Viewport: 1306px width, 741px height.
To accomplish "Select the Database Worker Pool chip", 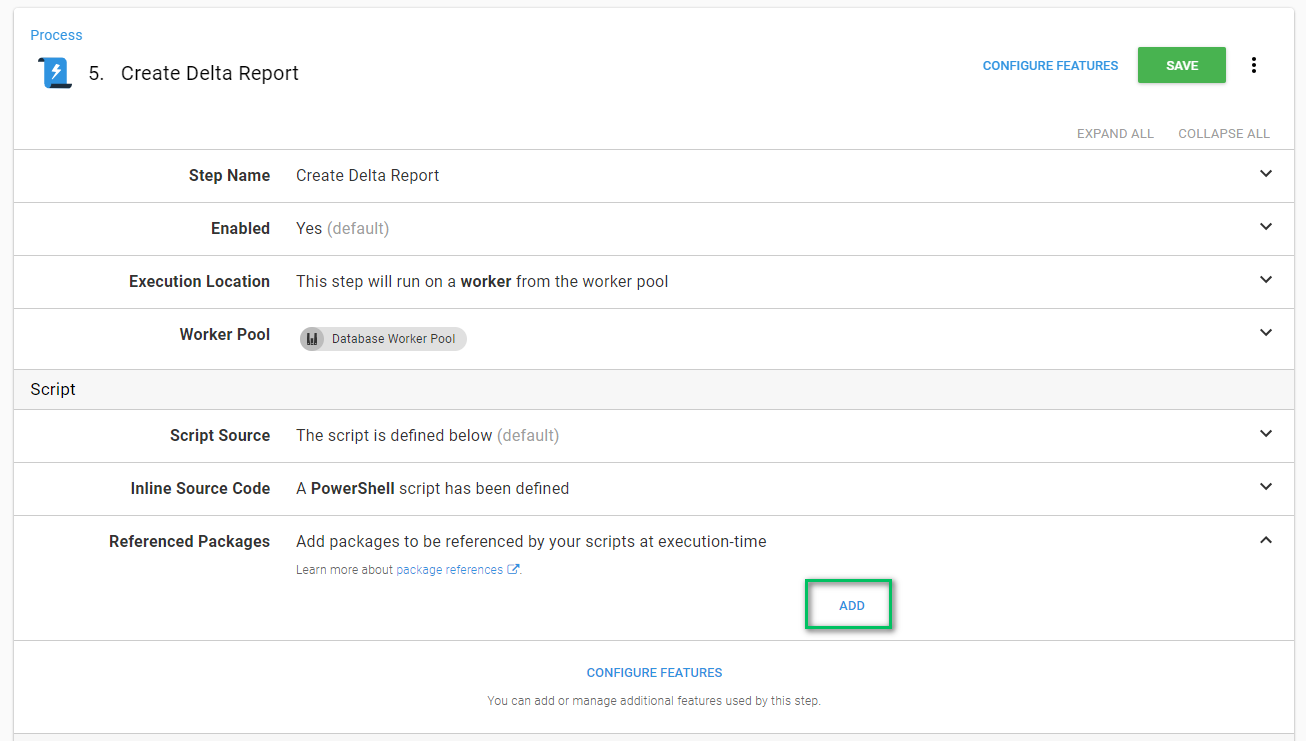I will tap(393, 339).
